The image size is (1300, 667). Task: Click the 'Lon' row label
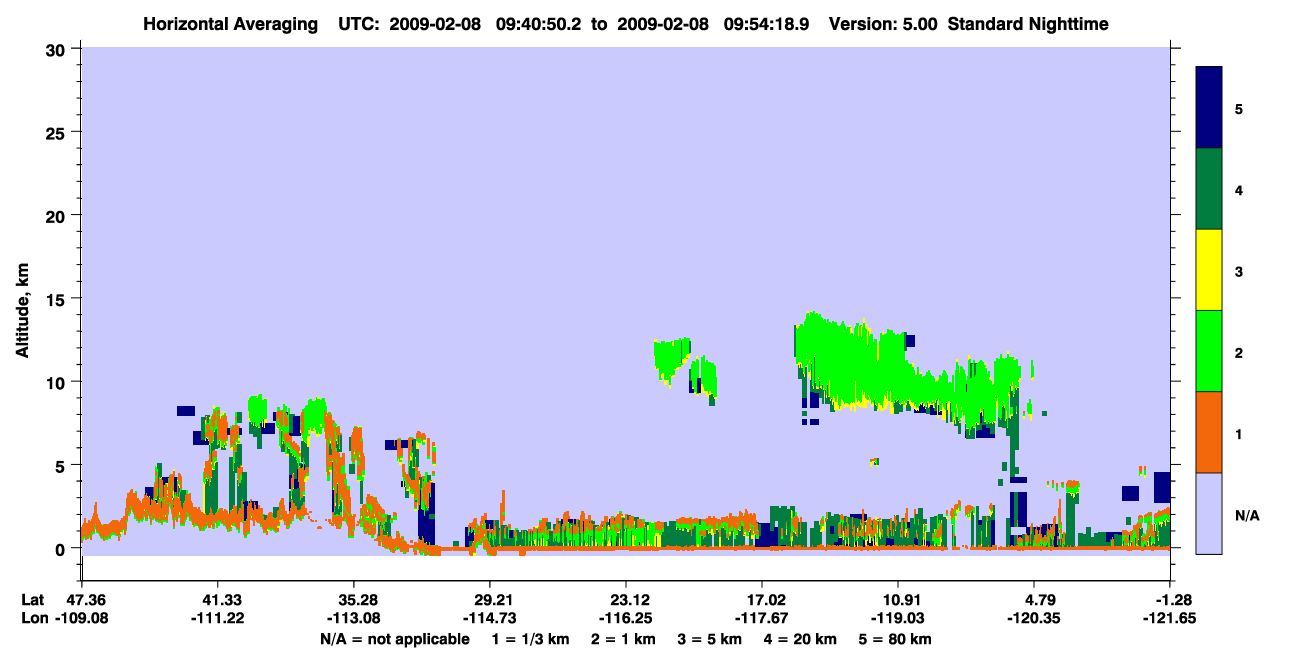34,618
